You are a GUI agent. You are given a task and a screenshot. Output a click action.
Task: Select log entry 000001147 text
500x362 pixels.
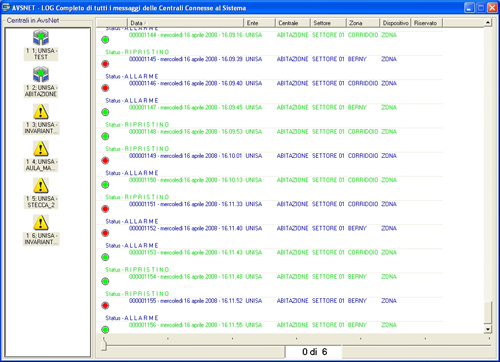[186, 108]
